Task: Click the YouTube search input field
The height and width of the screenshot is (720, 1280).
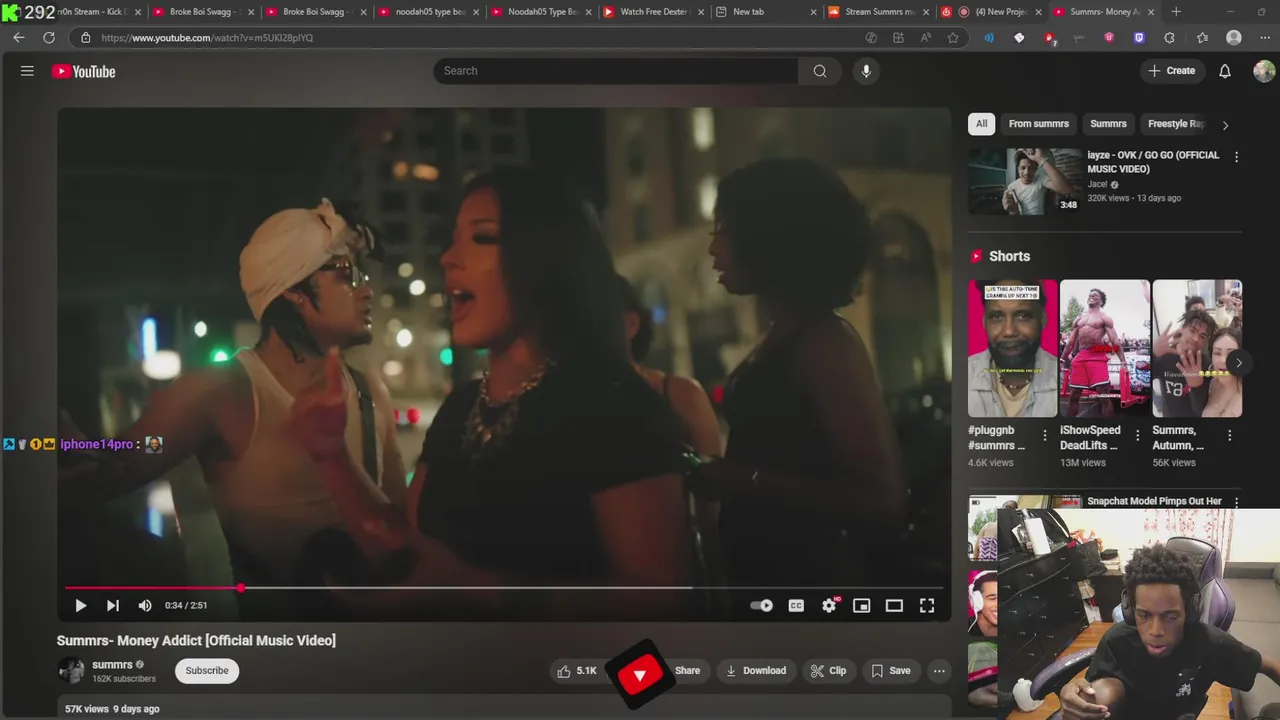Action: (x=615, y=71)
